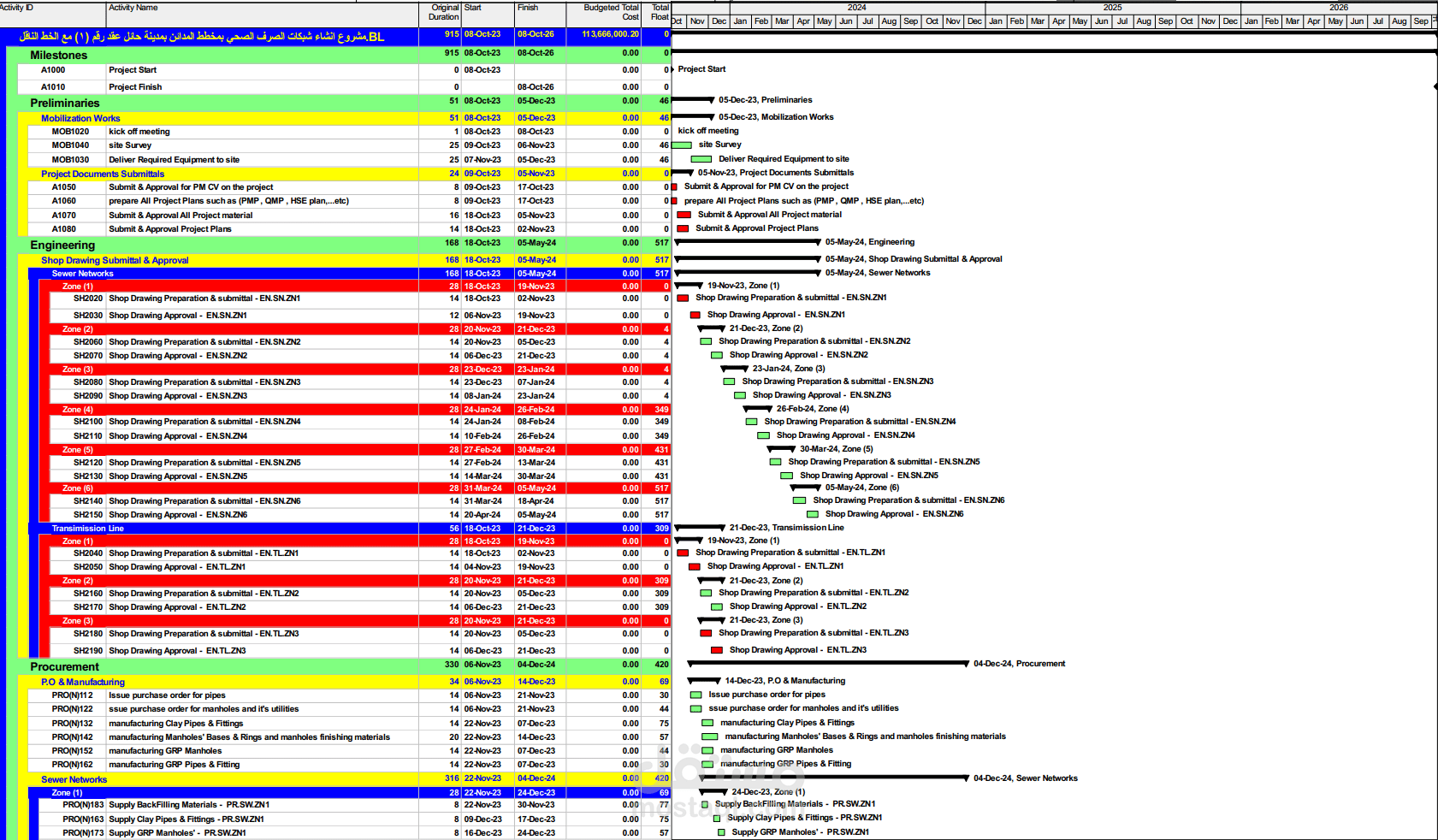Viewport: 1438px width, 840px height.
Task: Select activity SH2040 row
Action: coord(359,553)
